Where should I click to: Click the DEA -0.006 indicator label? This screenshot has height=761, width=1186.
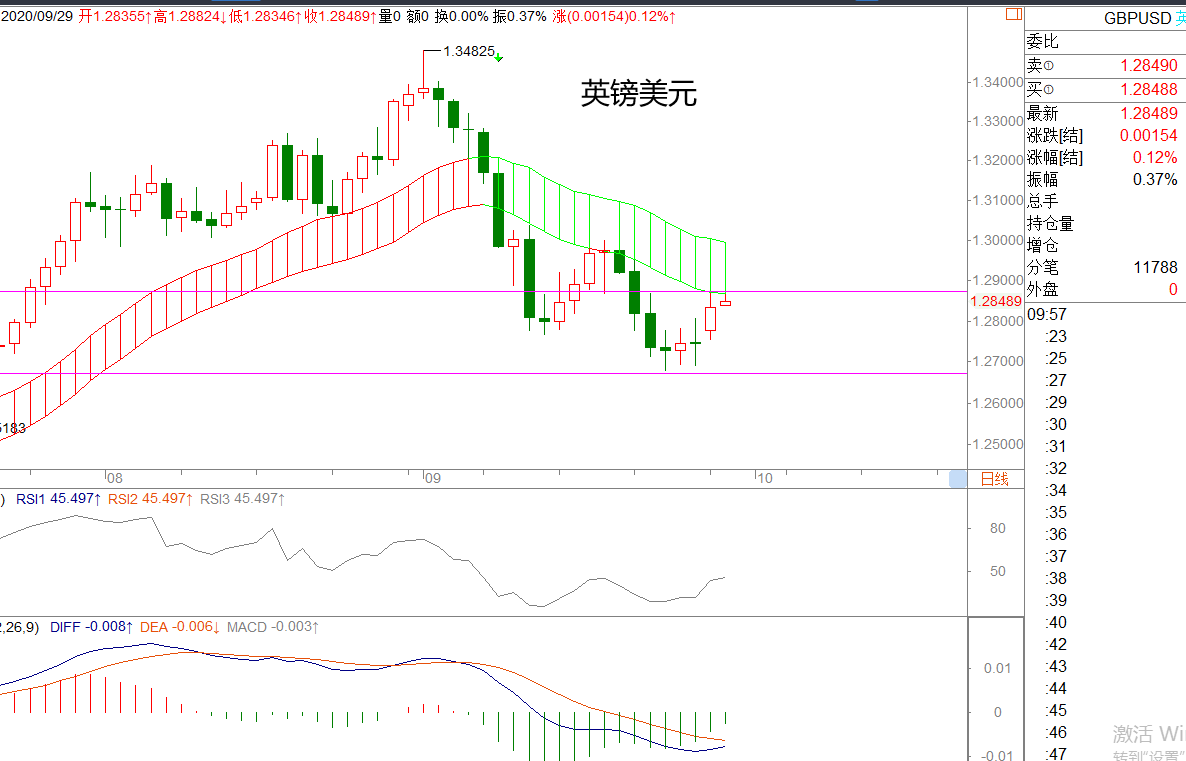pyautogui.click(x=180, y=627)
